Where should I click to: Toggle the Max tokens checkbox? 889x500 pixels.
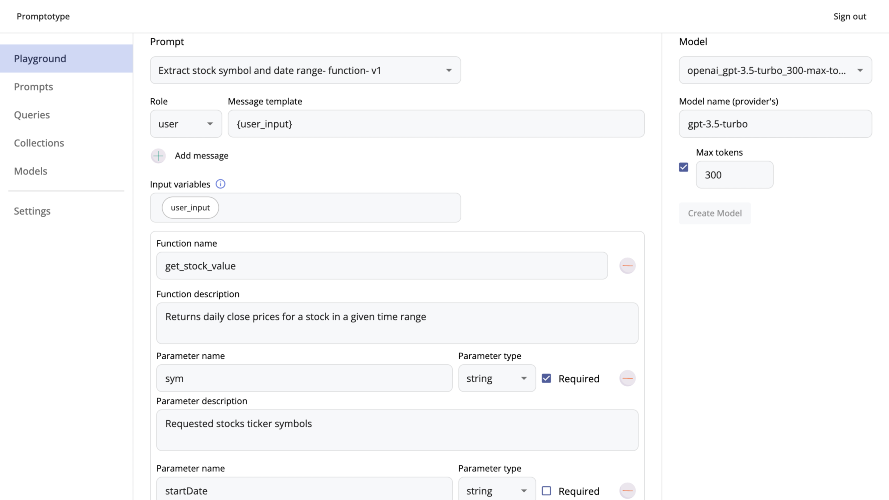point(684,167)
